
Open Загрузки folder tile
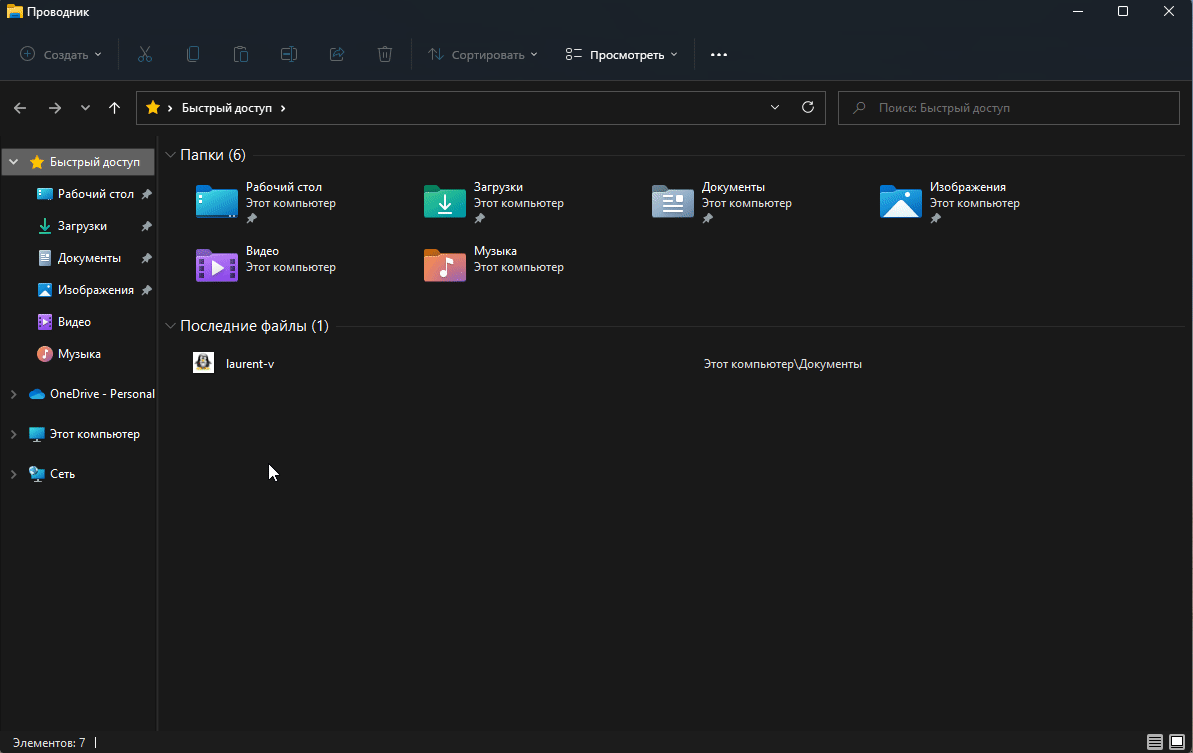[x=495, y=202]
